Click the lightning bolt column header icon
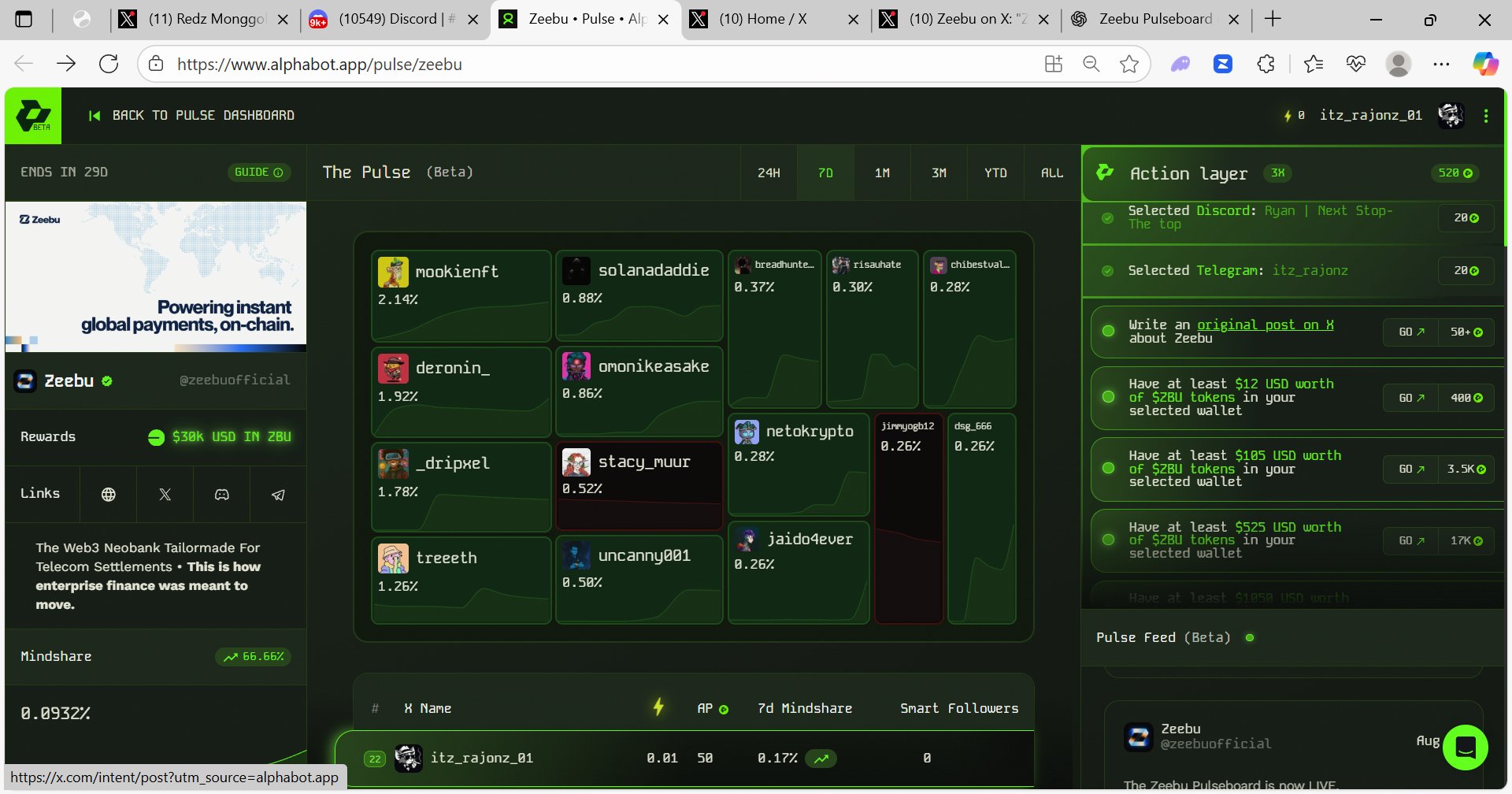 [x=658, y=707]
